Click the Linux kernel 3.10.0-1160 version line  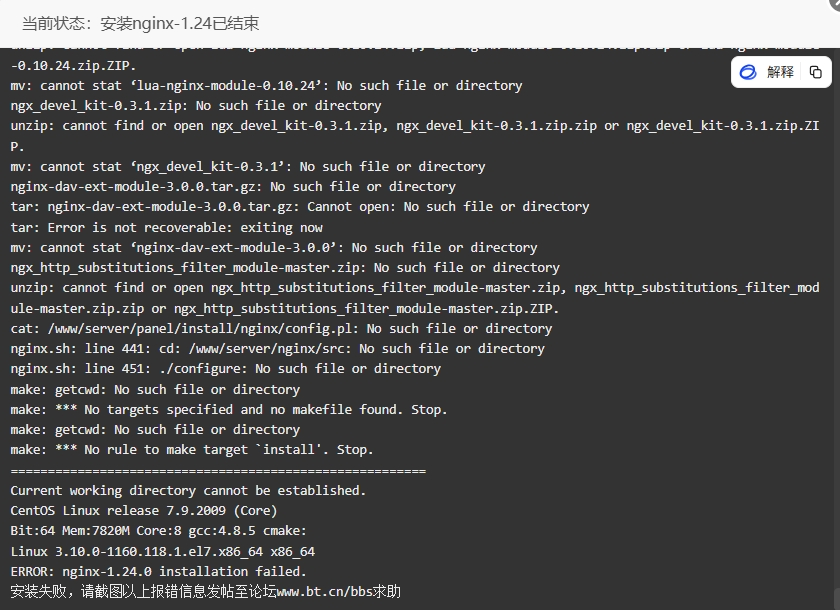pyautogui.click(x=163, y=551)
